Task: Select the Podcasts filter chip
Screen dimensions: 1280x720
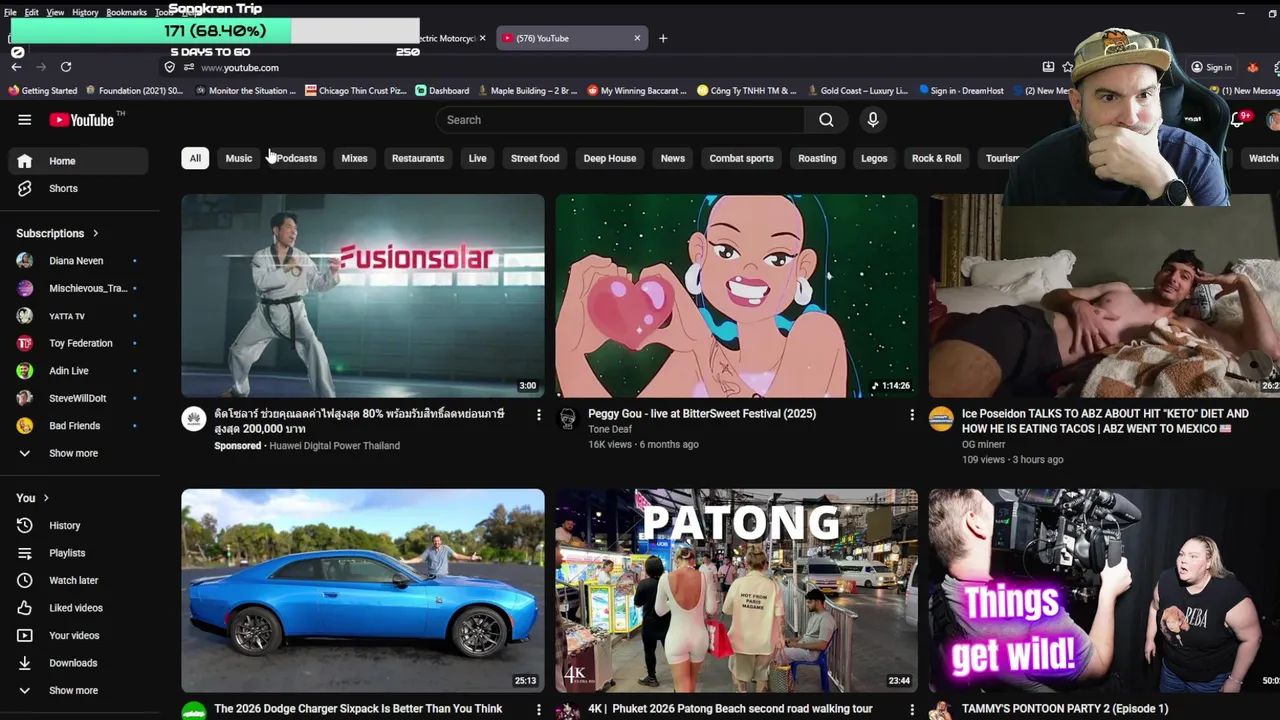Action: 297,158
